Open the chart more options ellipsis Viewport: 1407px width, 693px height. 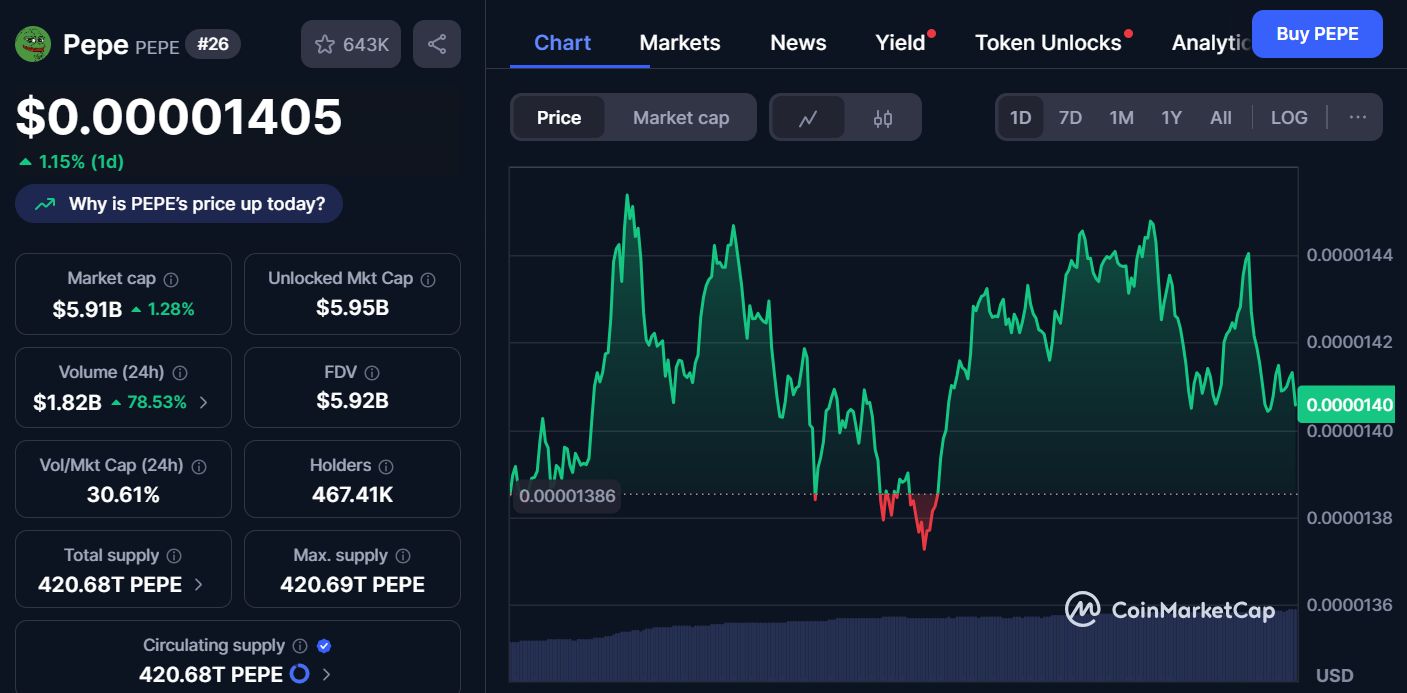(x=1357, y=117)
